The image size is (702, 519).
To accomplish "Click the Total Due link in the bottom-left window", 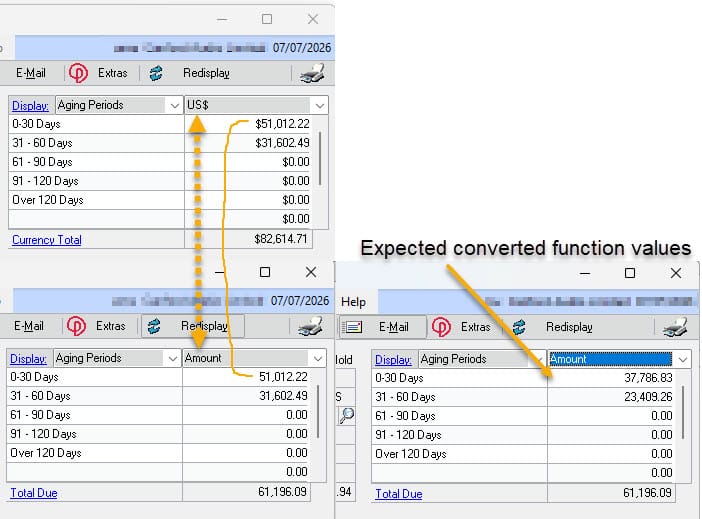I will click(34, 493).
